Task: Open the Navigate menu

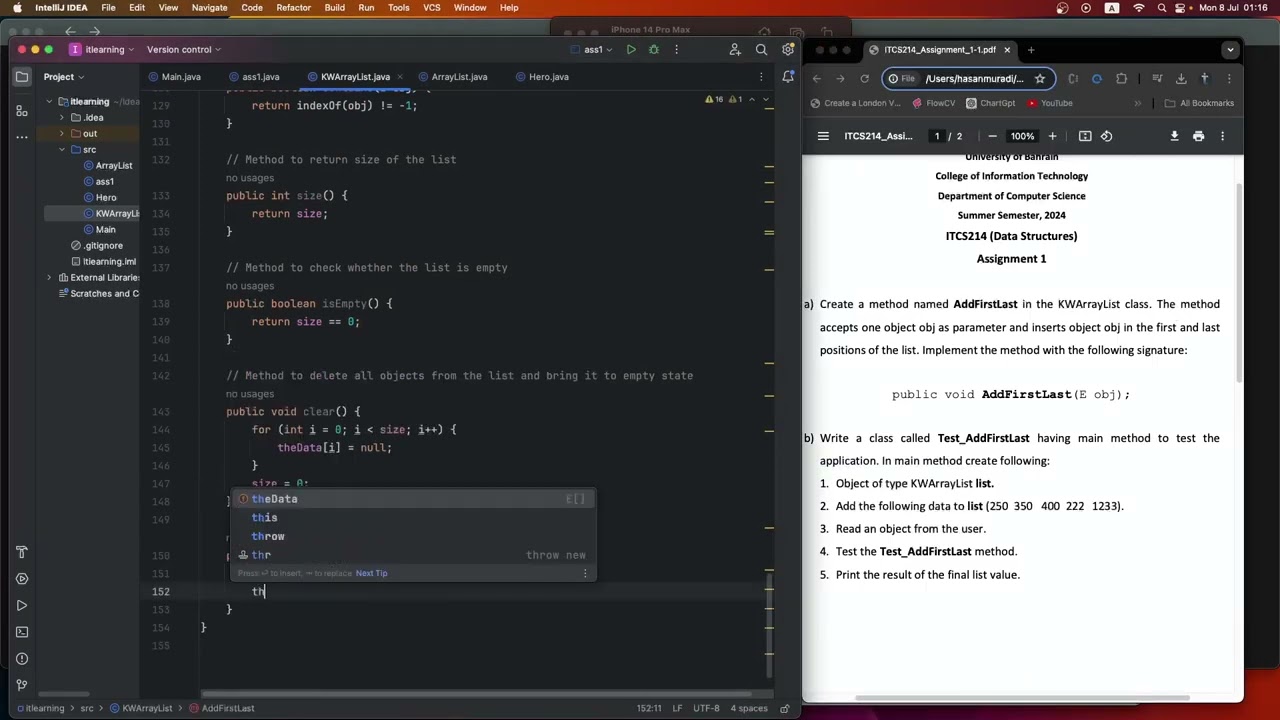Action: (209, 8)
